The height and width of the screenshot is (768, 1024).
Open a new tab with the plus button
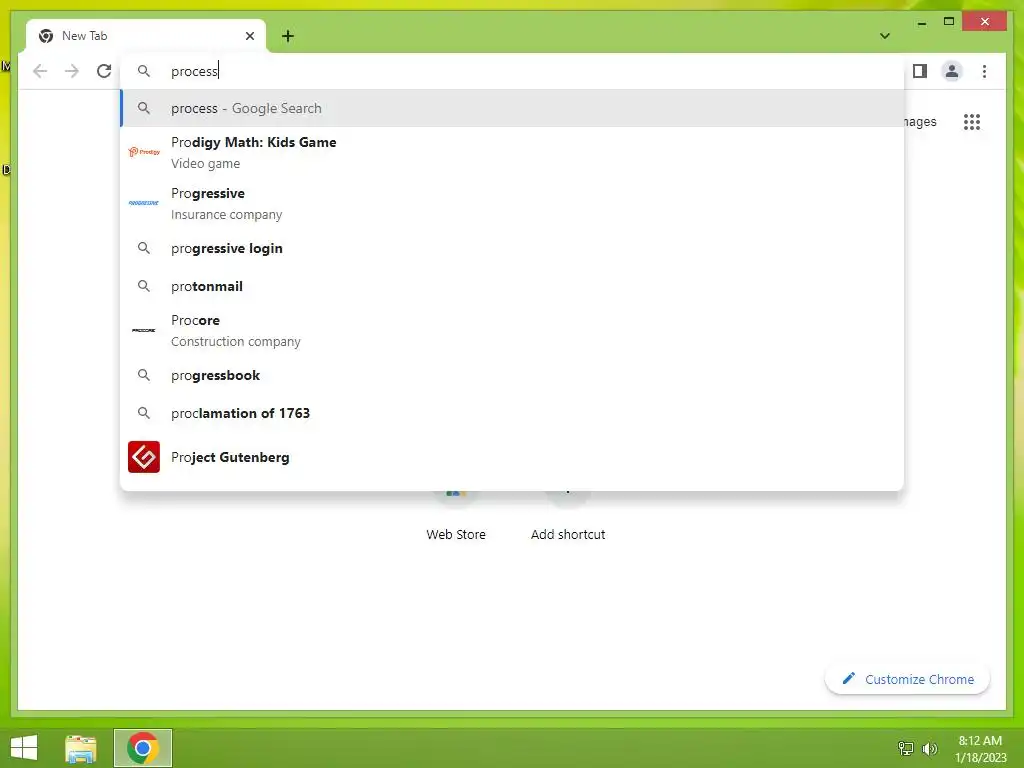(288, 36)
